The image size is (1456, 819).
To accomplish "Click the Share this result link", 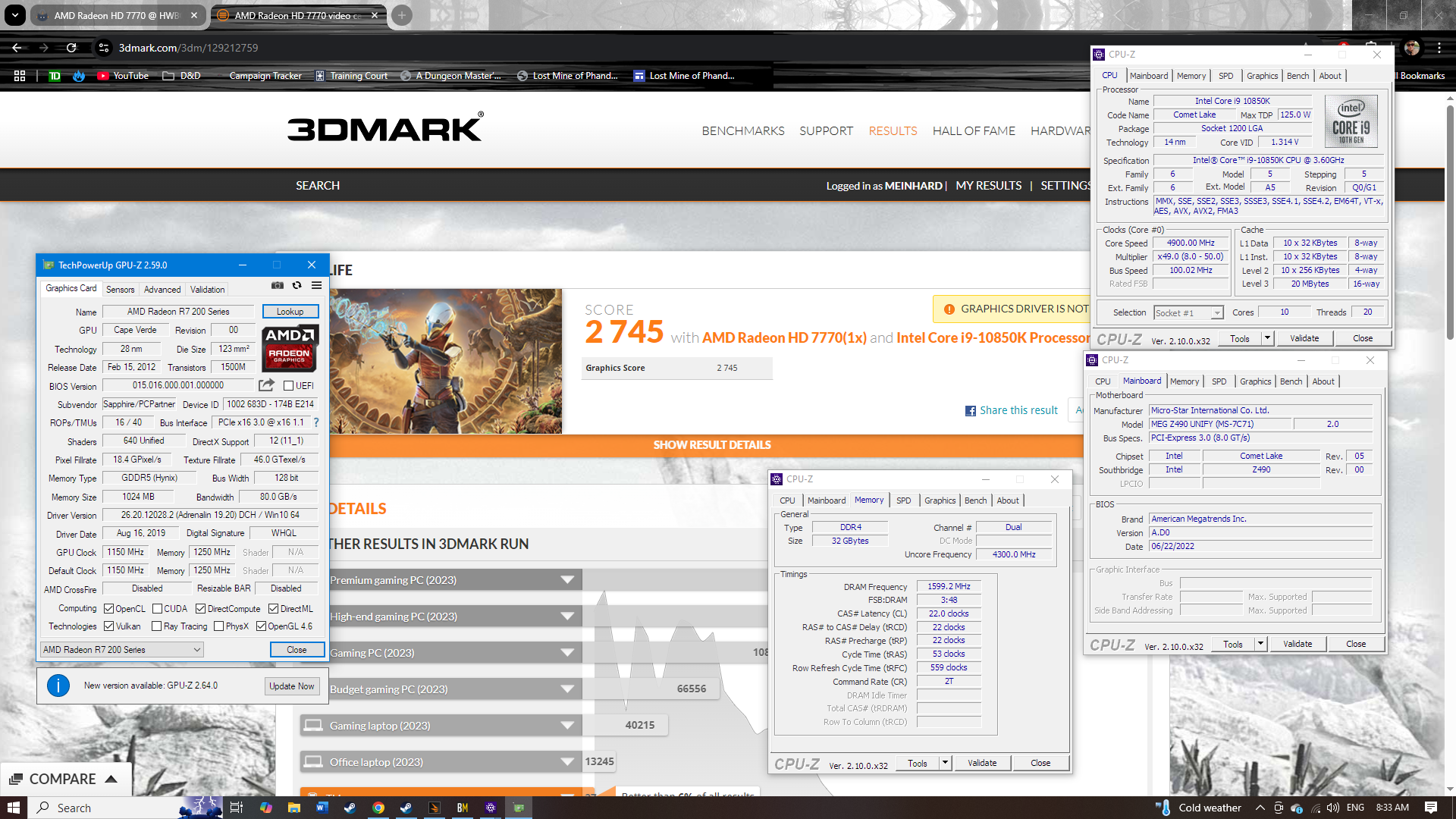I will point(1018,410).
